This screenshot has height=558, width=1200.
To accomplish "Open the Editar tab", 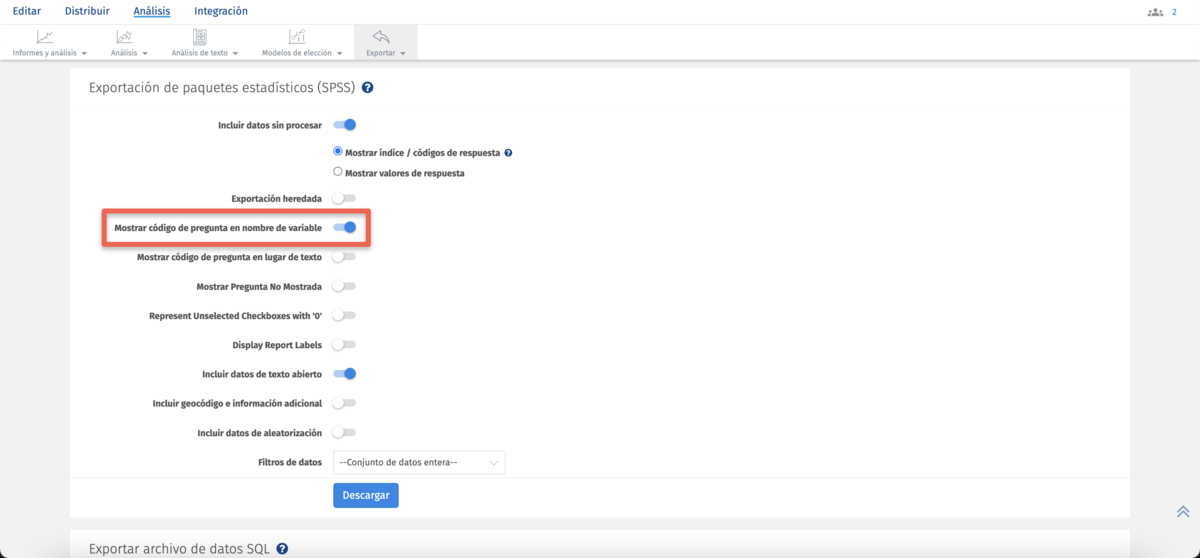I will [27, 11].
